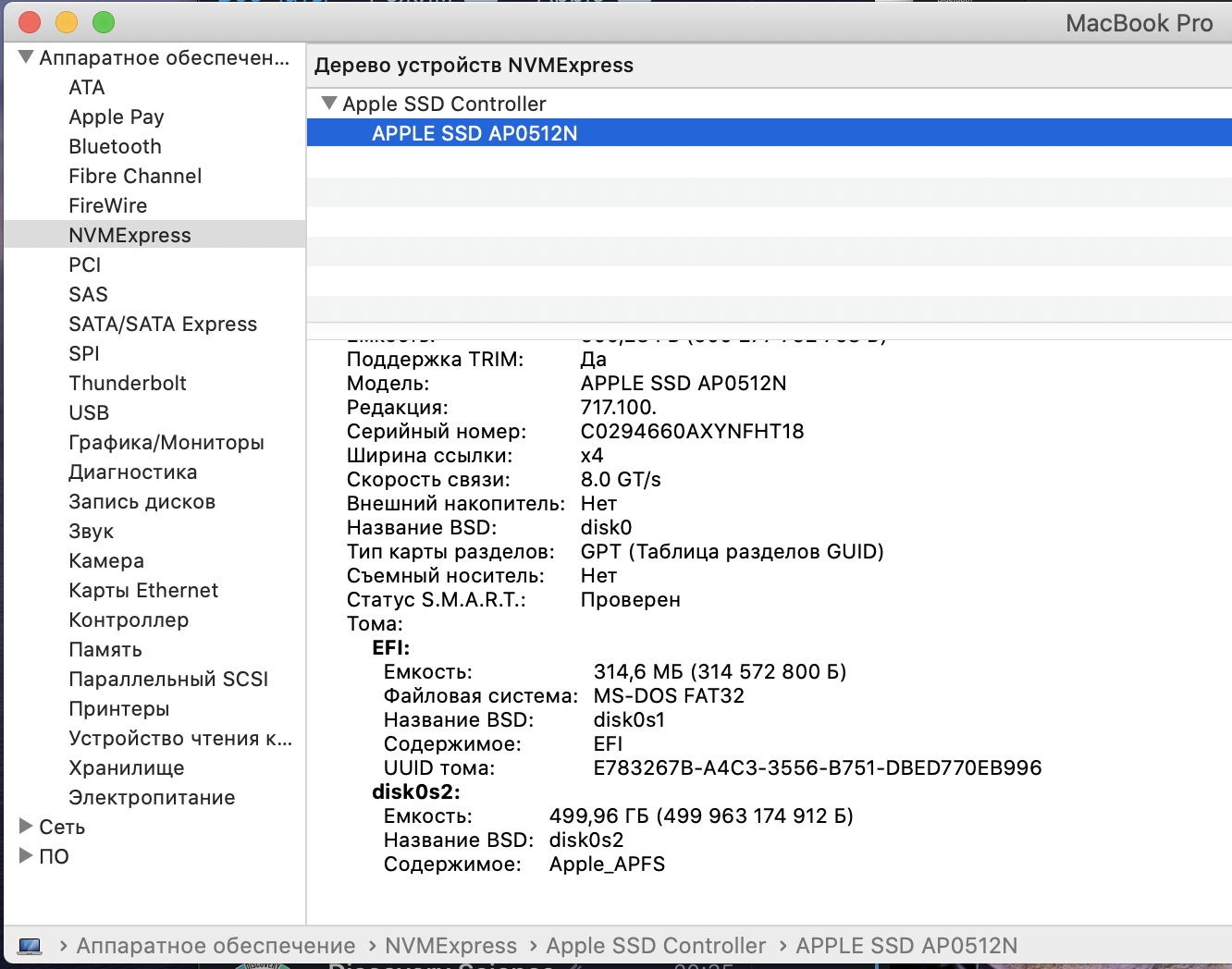Image resolution: width=1232 pixels, height=969 pixels.
Task: Click APPLE SSD AP0512N in the path bar
Action: (x=906, y=946)
